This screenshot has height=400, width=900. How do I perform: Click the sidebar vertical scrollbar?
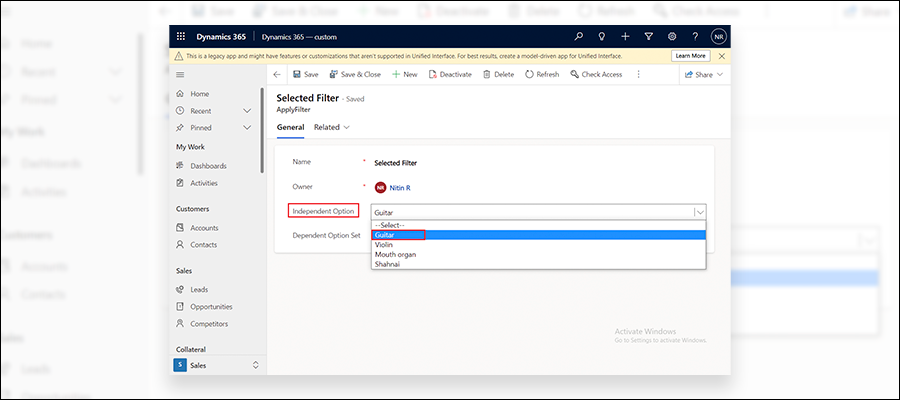click(x=263, y=129)
